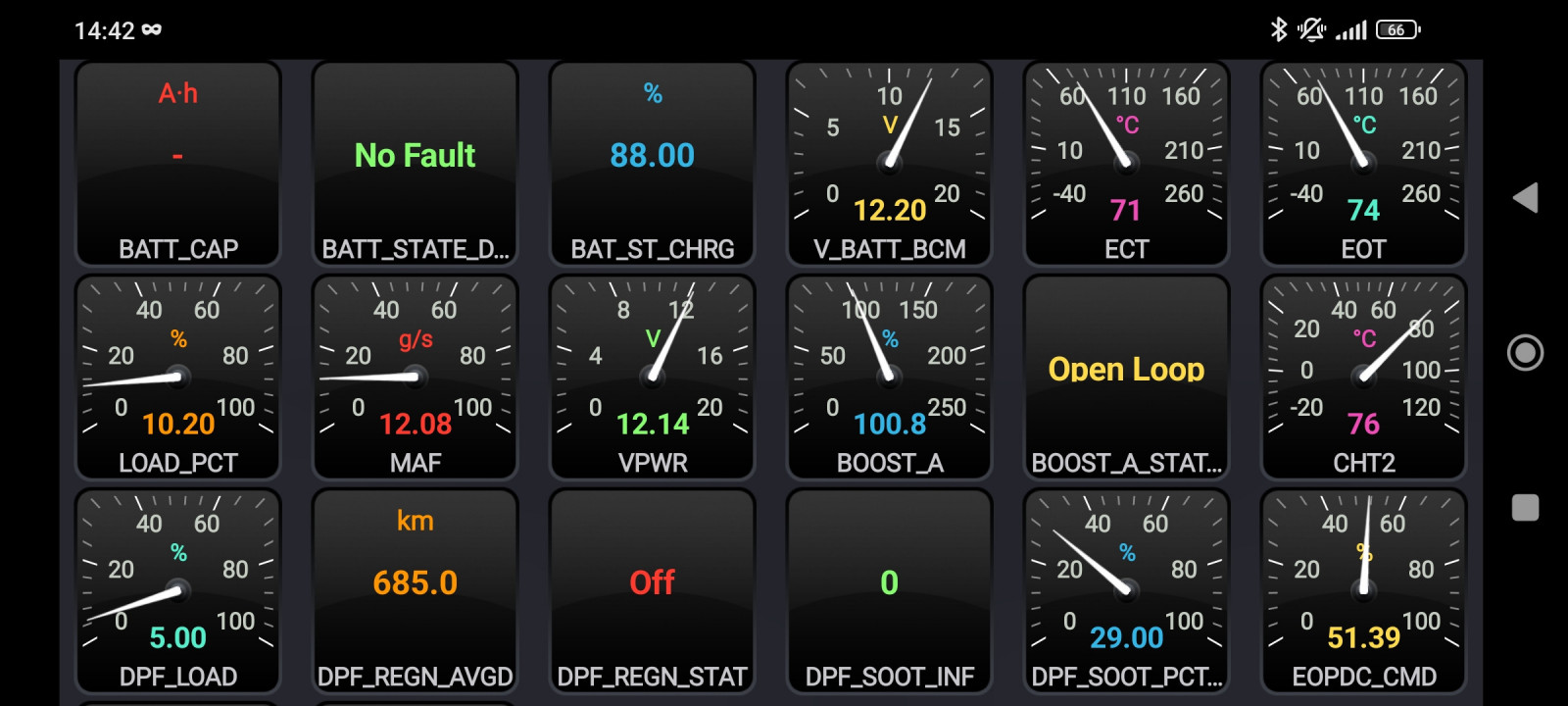This screenshot has width=1568, height=706.
Task: Open the DPF_REGN_AVGD km tile
Action: pos(416,591)
